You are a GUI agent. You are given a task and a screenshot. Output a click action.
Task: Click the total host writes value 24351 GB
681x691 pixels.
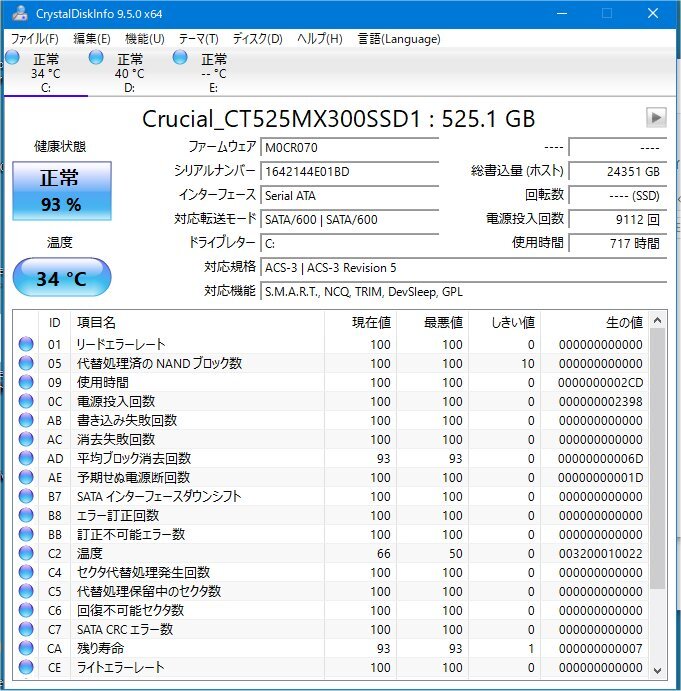[618, 171]
